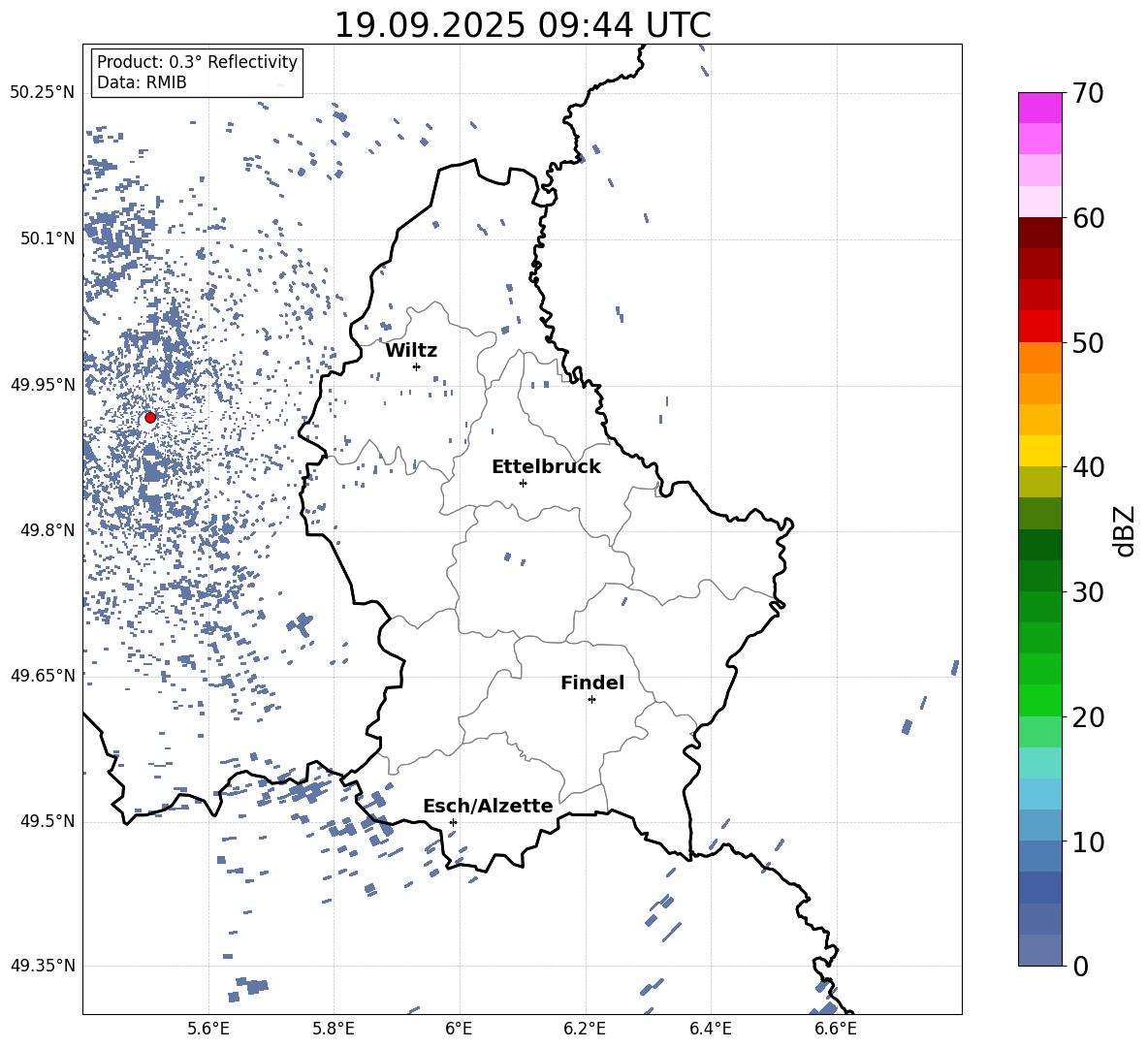This screenshot has width=1148, height=1048.
Task: Click the dark maroon colorbar band below 60
Action: coord(1039,233)
